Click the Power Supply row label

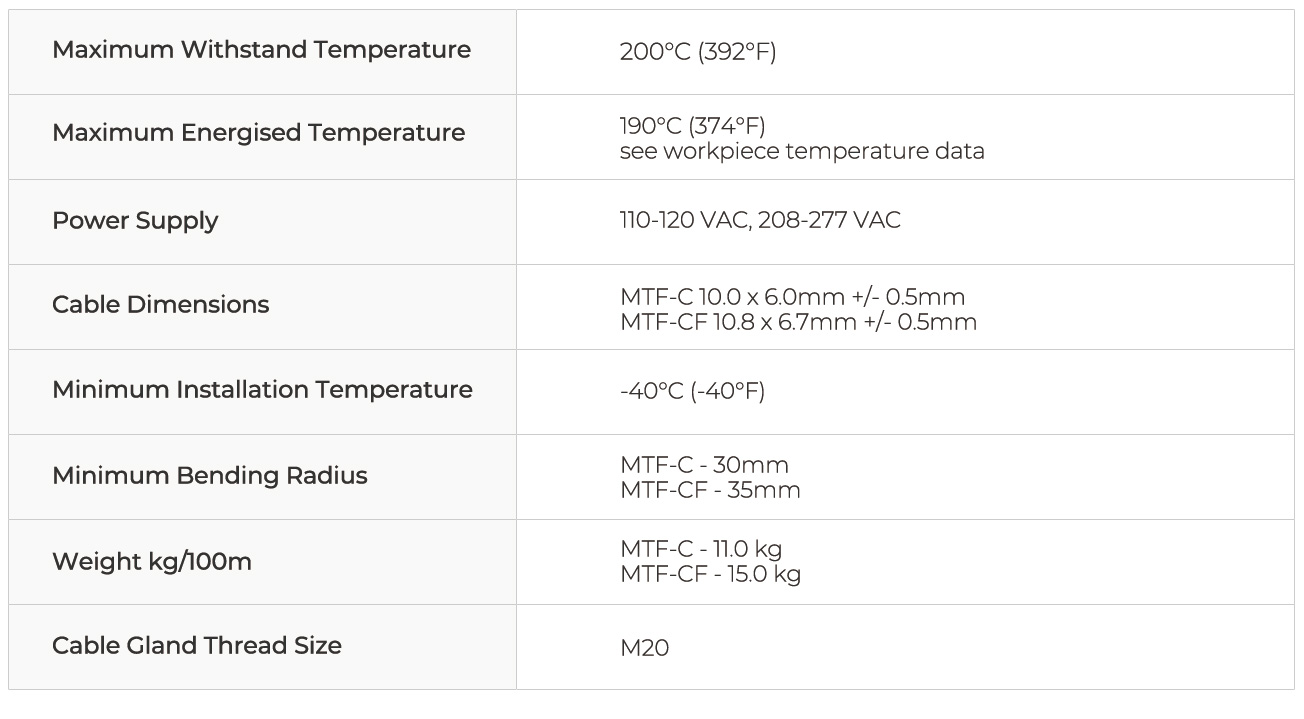(x=135, y=221)
